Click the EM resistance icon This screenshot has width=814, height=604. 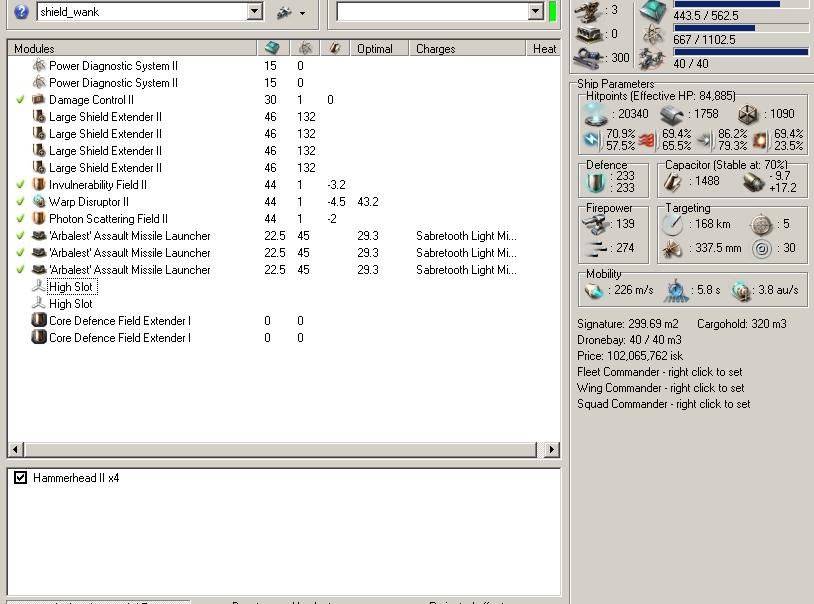click(591, 140)
